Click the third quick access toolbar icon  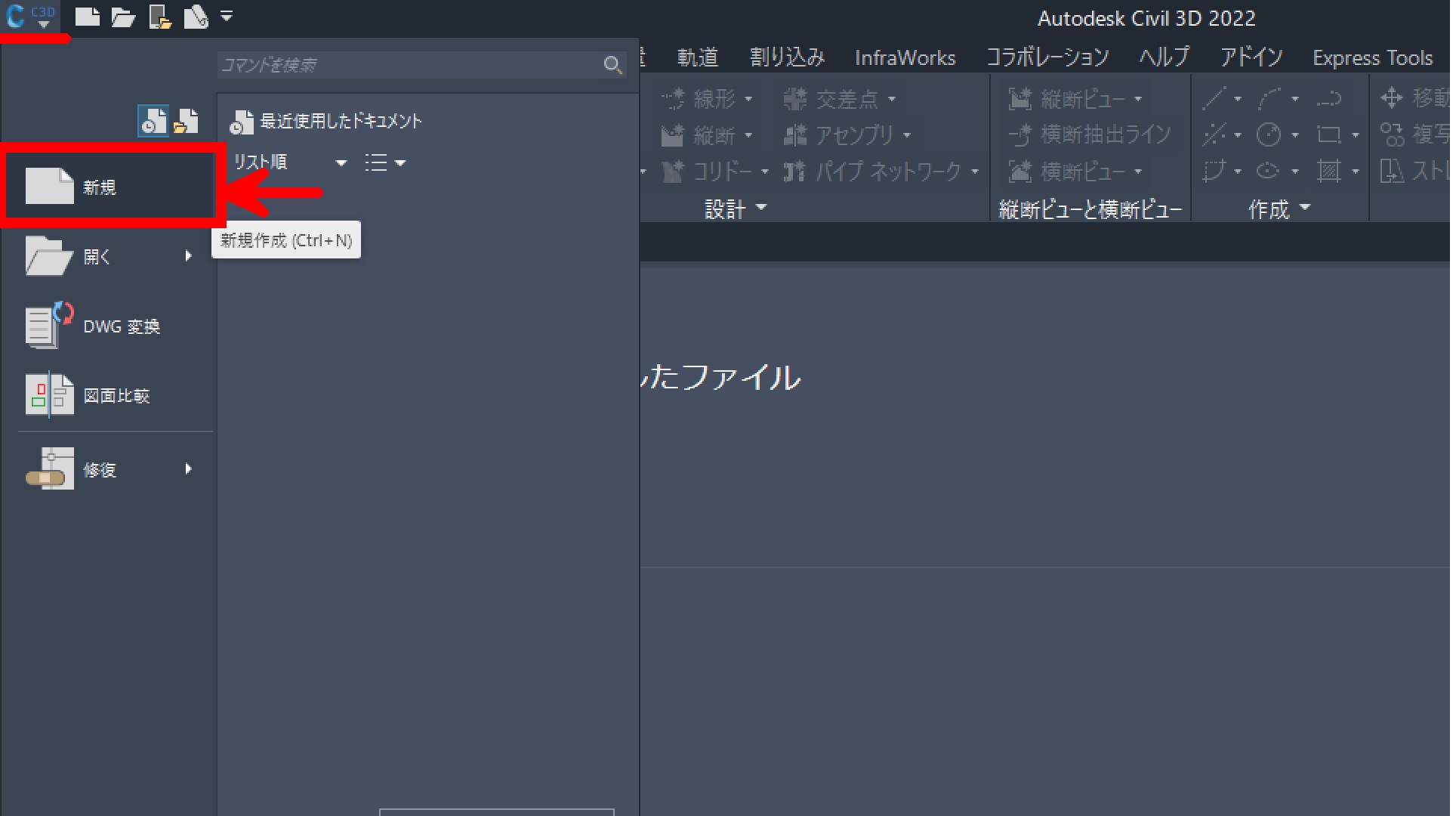159,17
